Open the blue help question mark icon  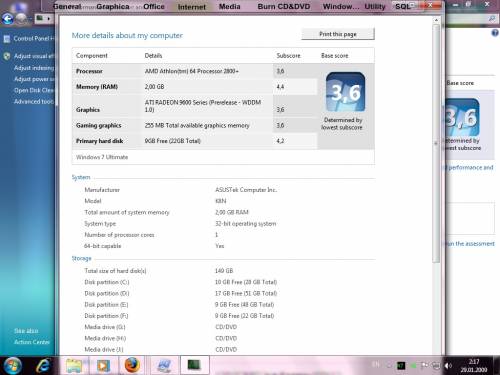[x=495, y=32]
